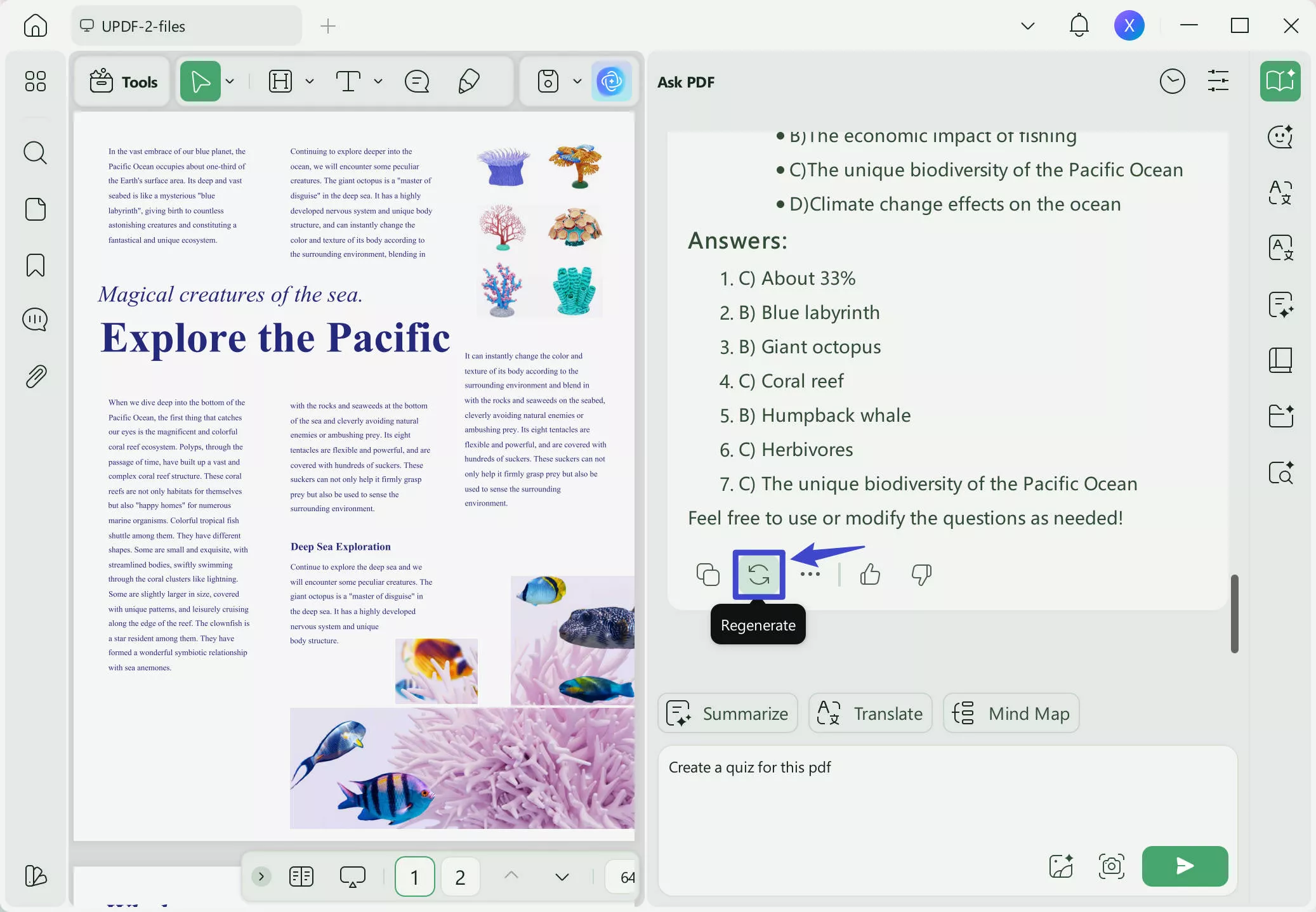Open the search tool in sidebar
Screen dimensions: 1316x912
click(x=36, y=153)
